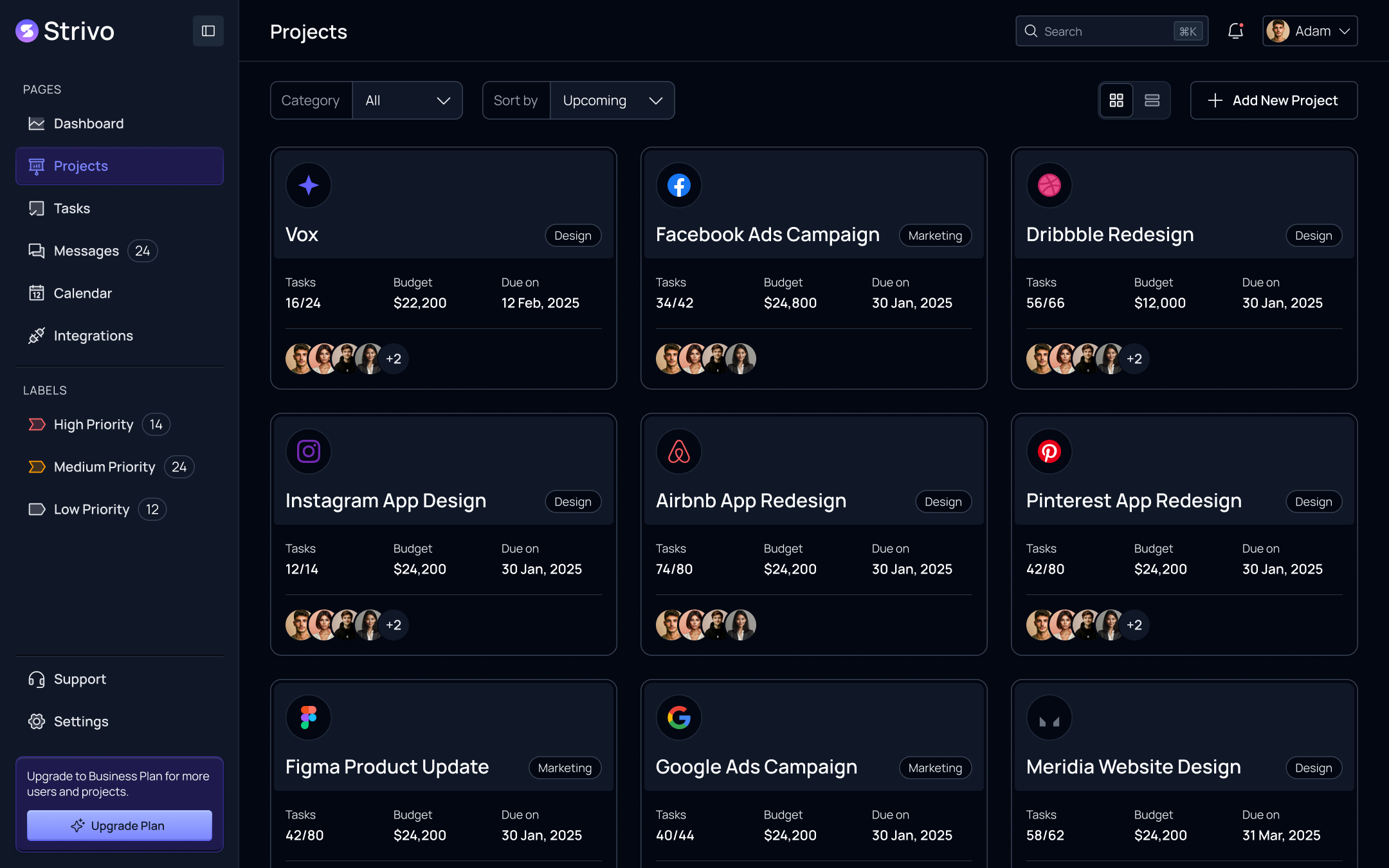Click the Pinterest project logo icon
This screenshot has width=1389, height=868.
1049,451
